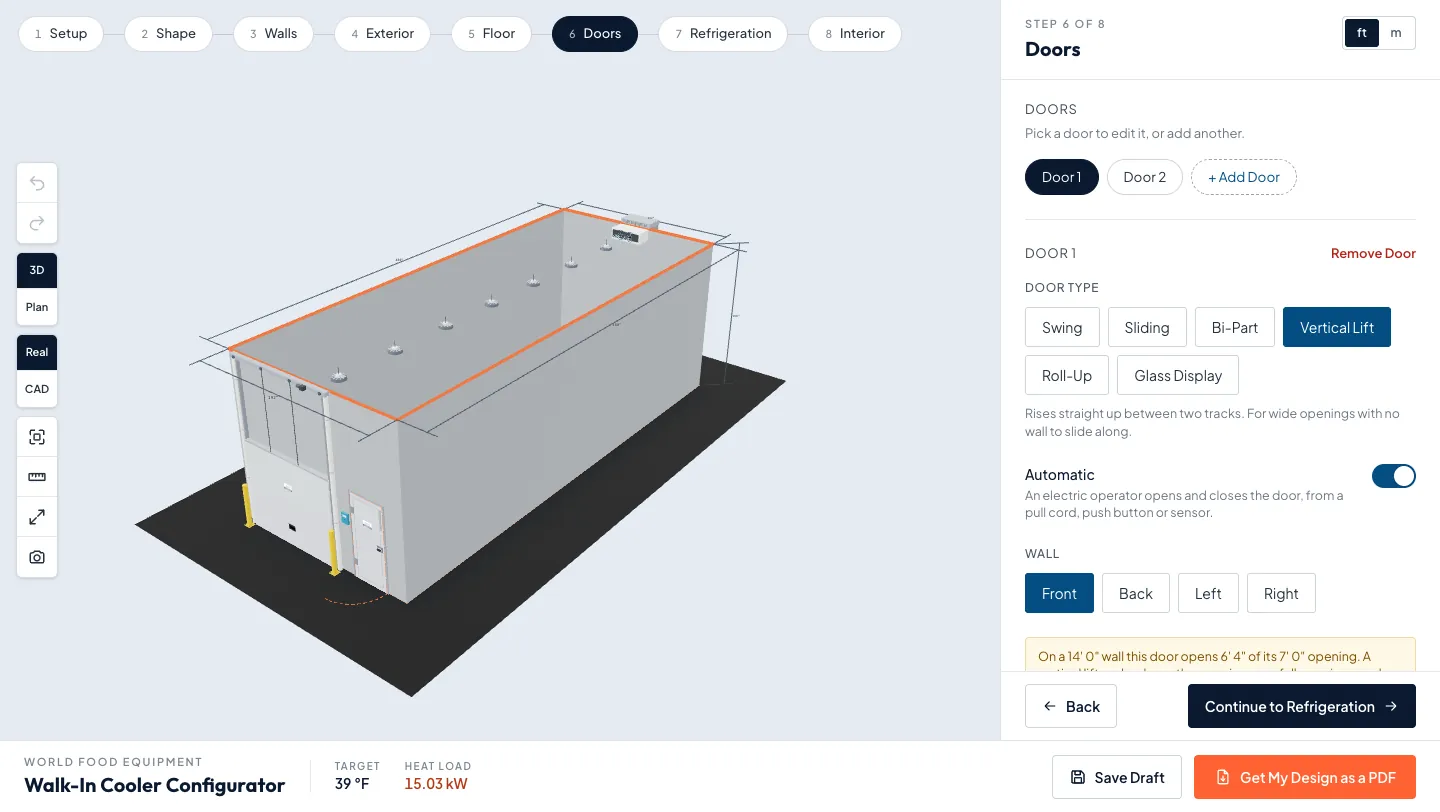Screen dimensions: 1440x812
Task: Continue to Refrigeration step
Action: click(1302, 706)
